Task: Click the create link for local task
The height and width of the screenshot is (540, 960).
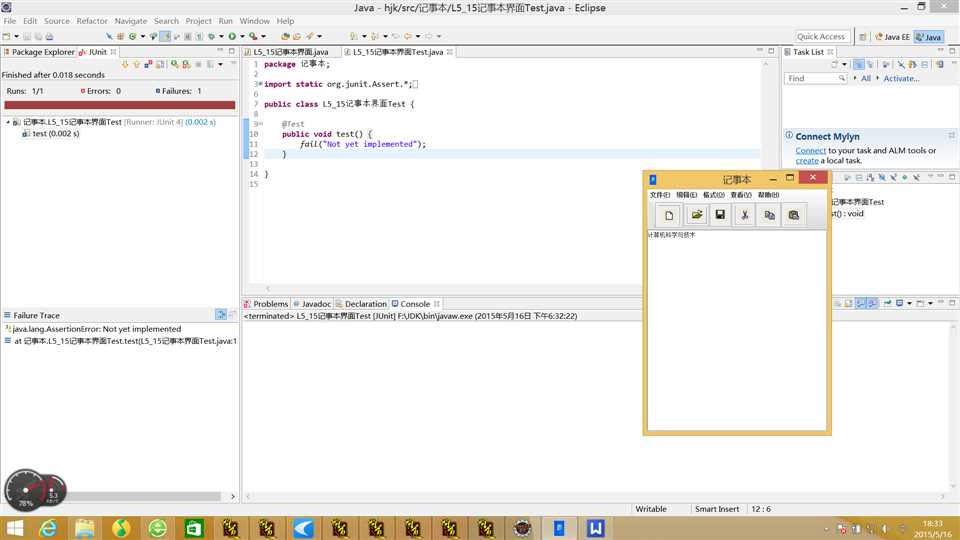Action: tap(807, 160)
